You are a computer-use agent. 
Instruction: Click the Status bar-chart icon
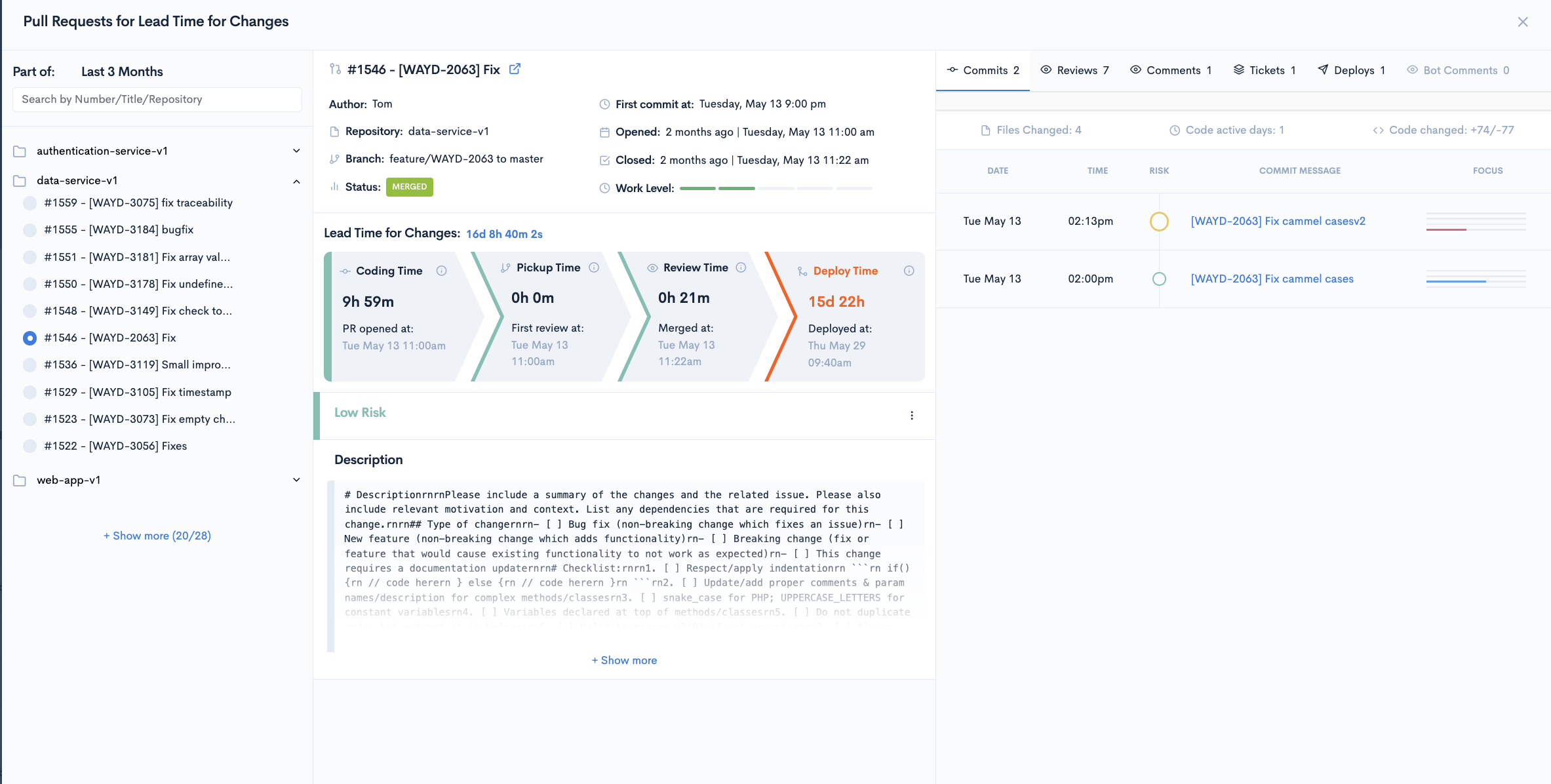coord(334,187)
